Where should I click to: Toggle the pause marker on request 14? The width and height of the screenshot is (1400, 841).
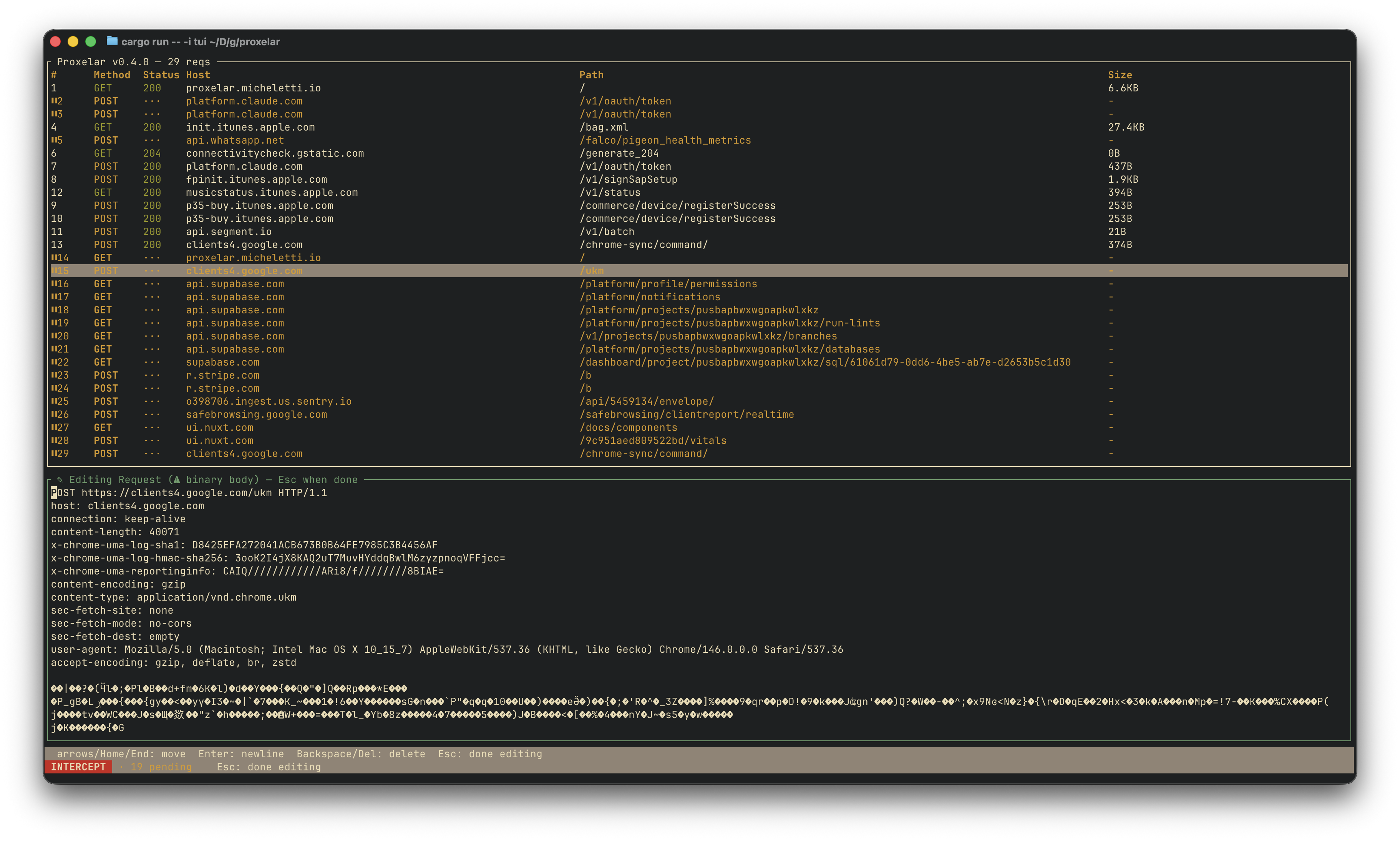54,258
